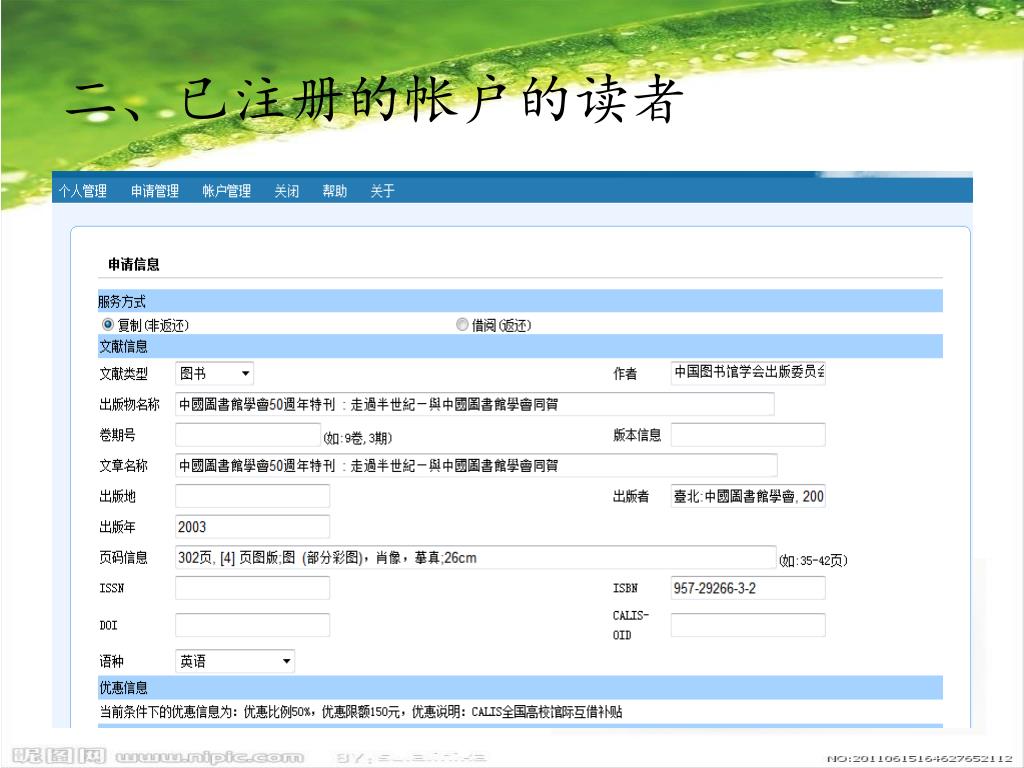The image size is (1024, 768).
Task: Open the 申请管理 menu
Action: [x=154, y=191]
